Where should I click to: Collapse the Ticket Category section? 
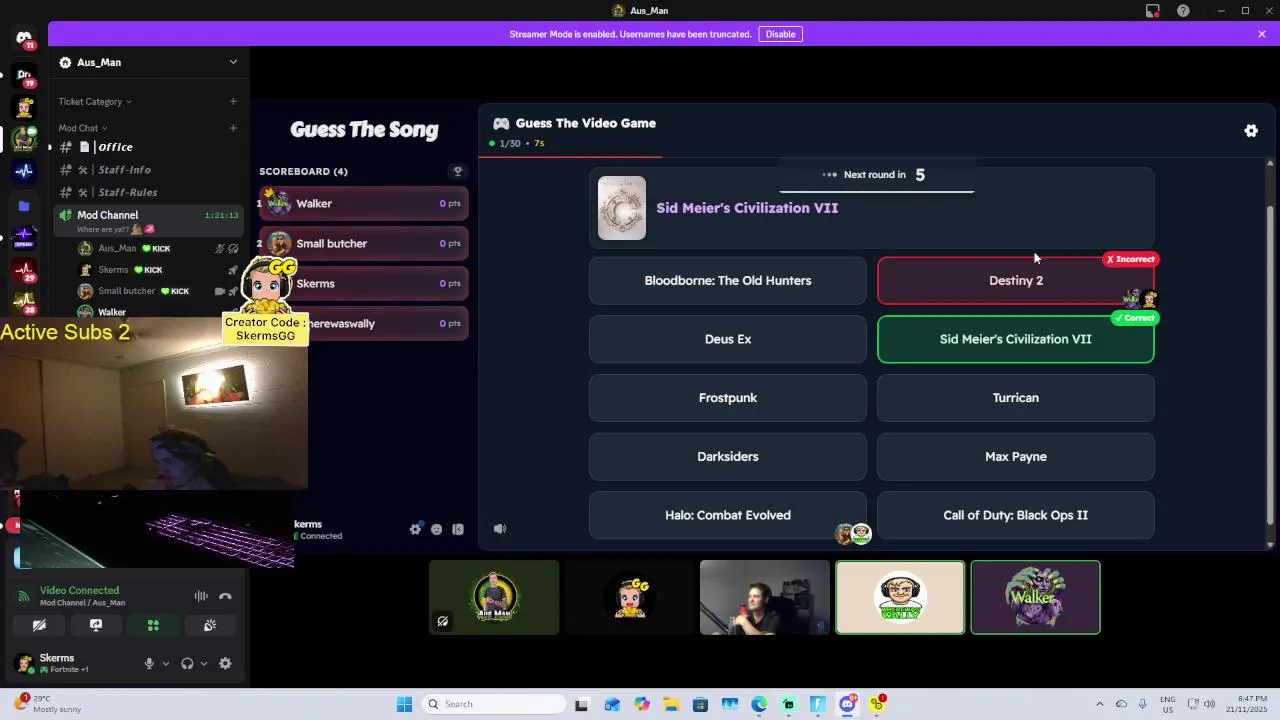(x=95, y=101)
